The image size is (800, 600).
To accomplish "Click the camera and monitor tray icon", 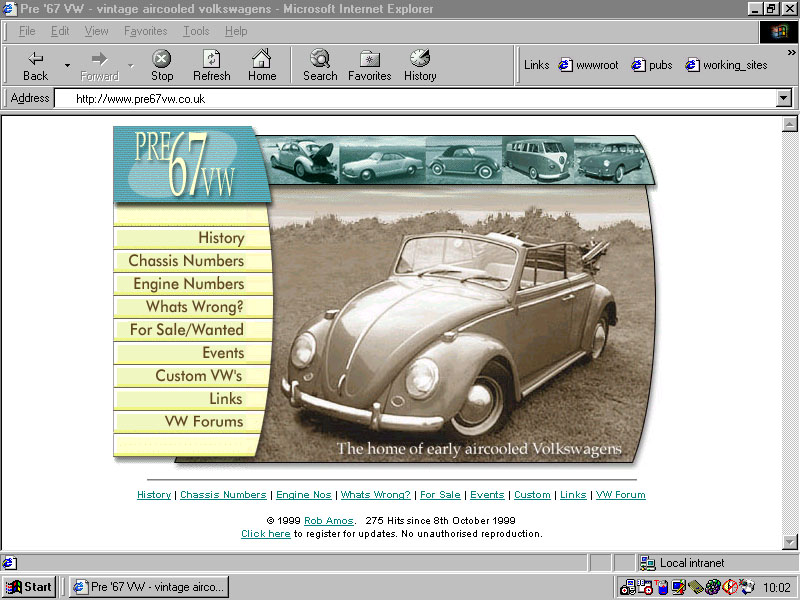I will tap(628, 587).
